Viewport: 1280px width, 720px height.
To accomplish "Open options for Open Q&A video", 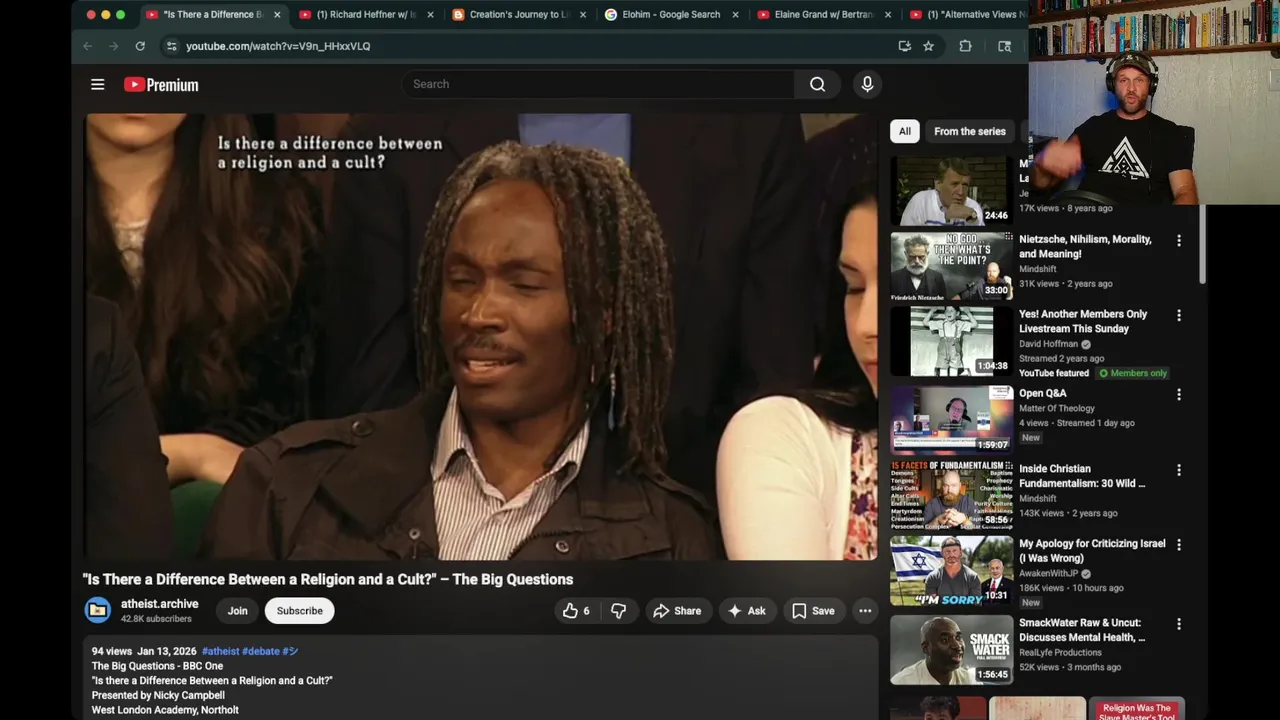I will (1178, 395).
